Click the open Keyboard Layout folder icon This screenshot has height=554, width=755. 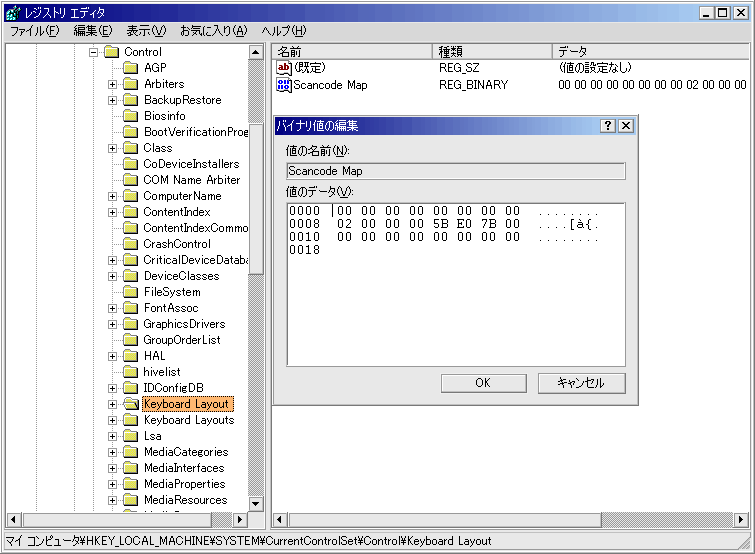pyautogui.click(x=130, y=404)
